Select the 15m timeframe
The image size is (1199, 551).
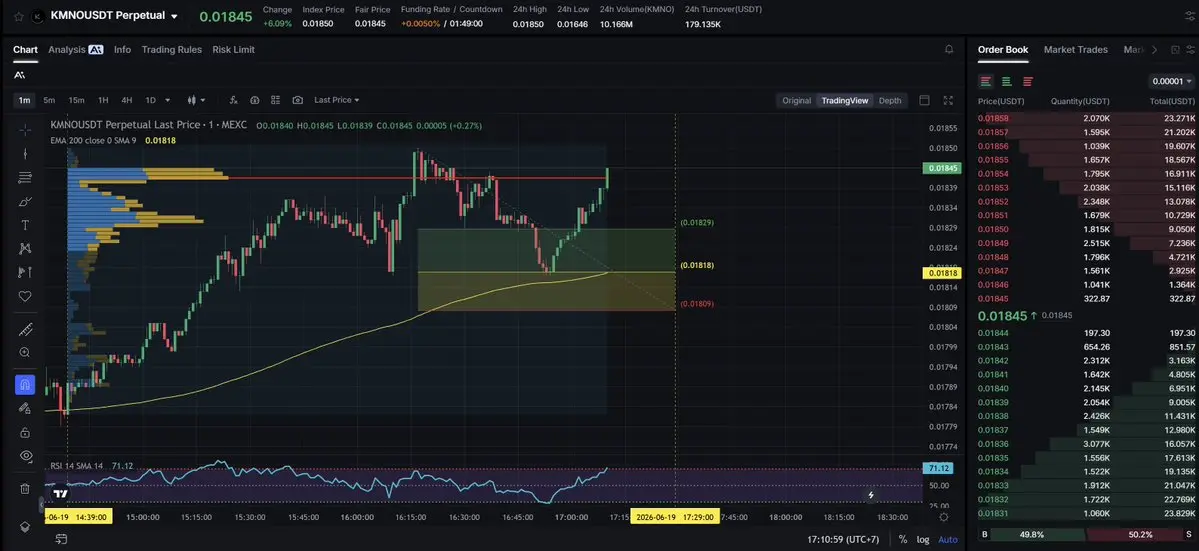[x=76, y=100]
